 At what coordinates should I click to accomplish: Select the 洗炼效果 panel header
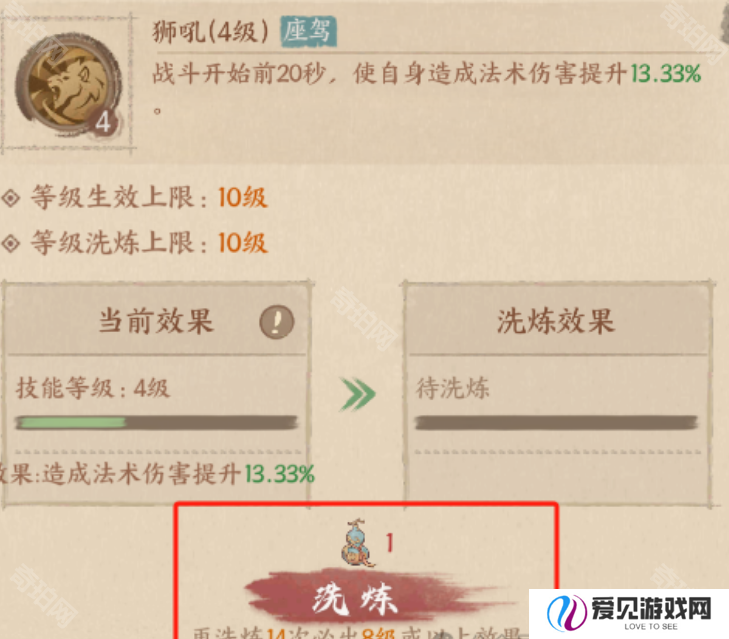click(556, 321)
